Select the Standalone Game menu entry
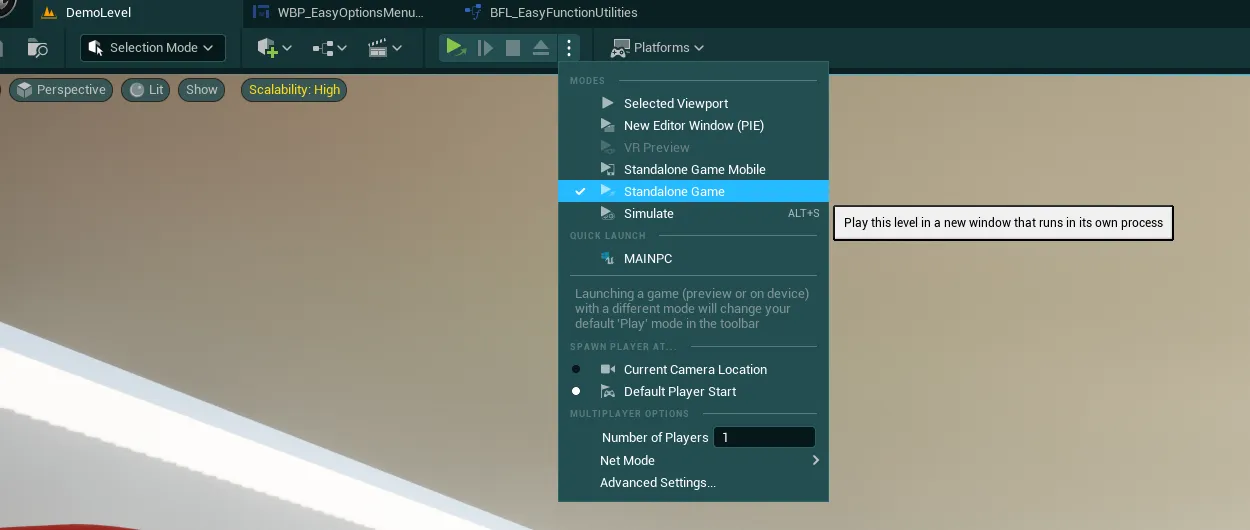This screenshot has height=530, width=1250. pos(693,191)
